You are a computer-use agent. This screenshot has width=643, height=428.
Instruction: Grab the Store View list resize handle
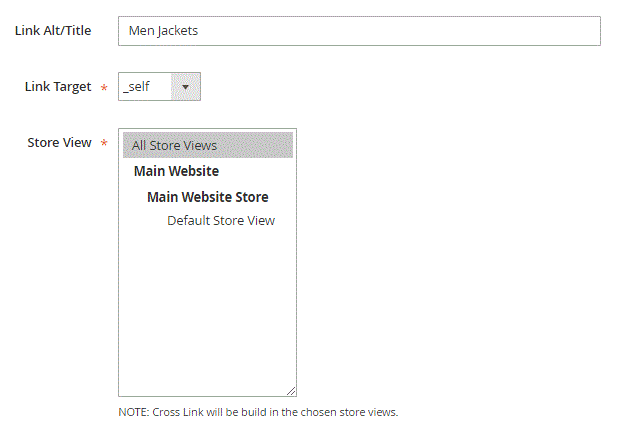[x=291, y=391]
